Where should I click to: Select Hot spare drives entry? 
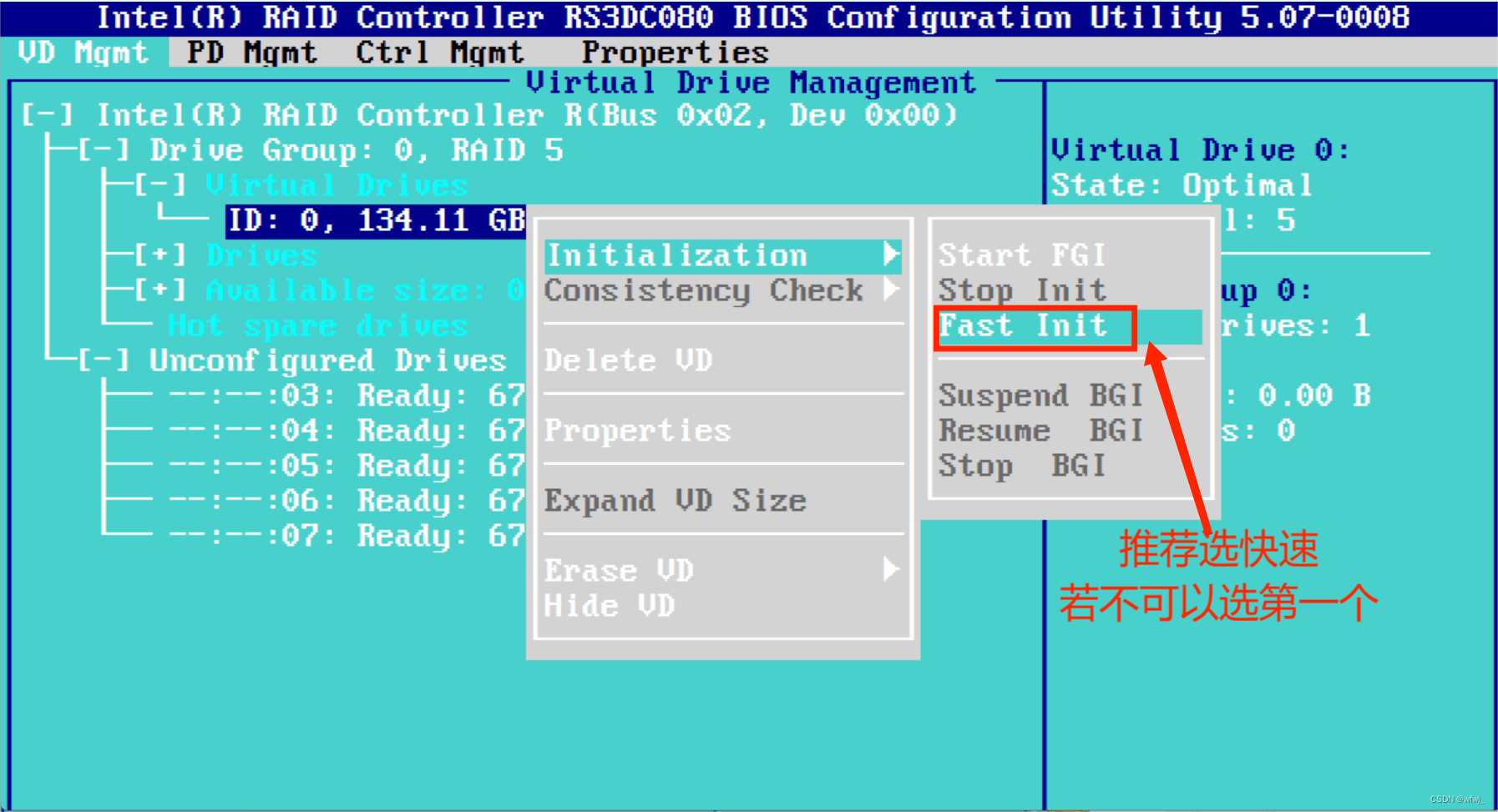click(317, 325)
